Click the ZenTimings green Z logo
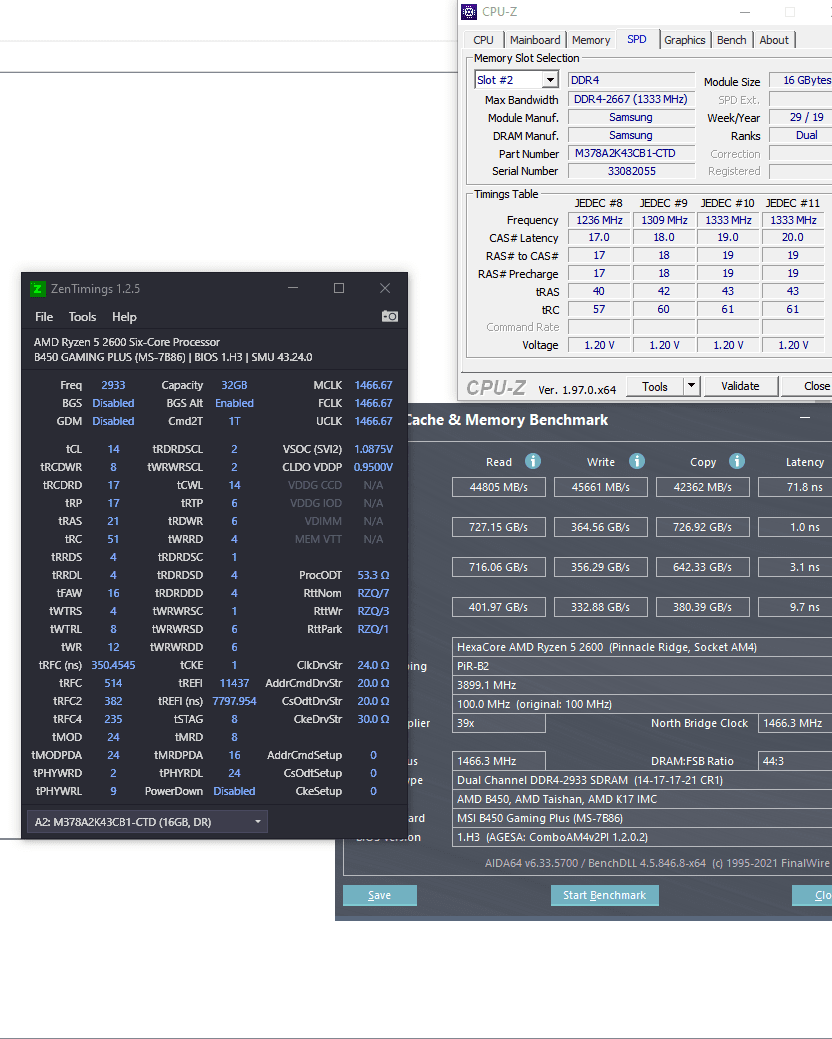The width and height of the screenshot is (832, 1039). (x=38, y=289)
